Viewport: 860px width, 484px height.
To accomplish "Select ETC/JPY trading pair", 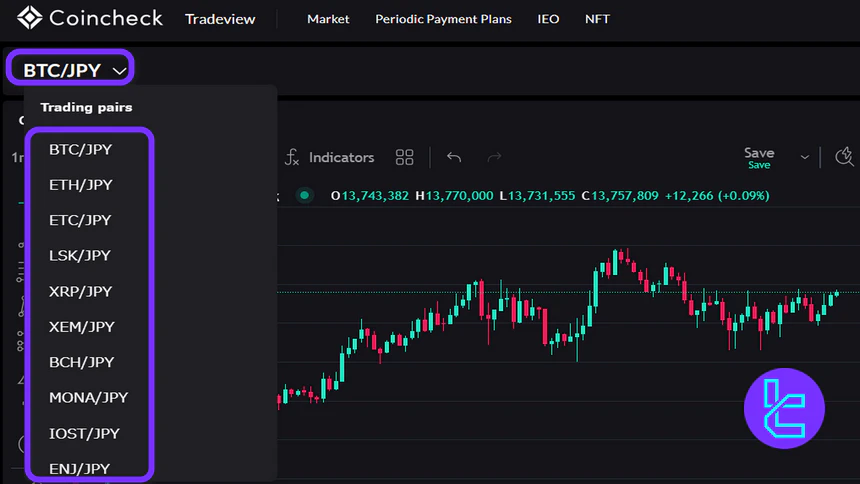I will (x=80, y=220).
